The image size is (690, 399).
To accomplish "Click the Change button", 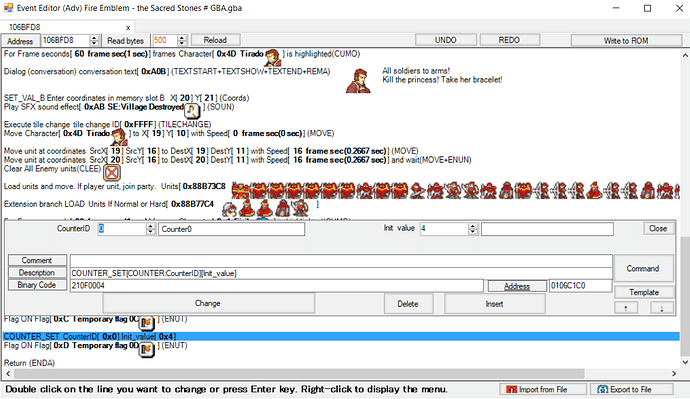I will coord(208,304).
